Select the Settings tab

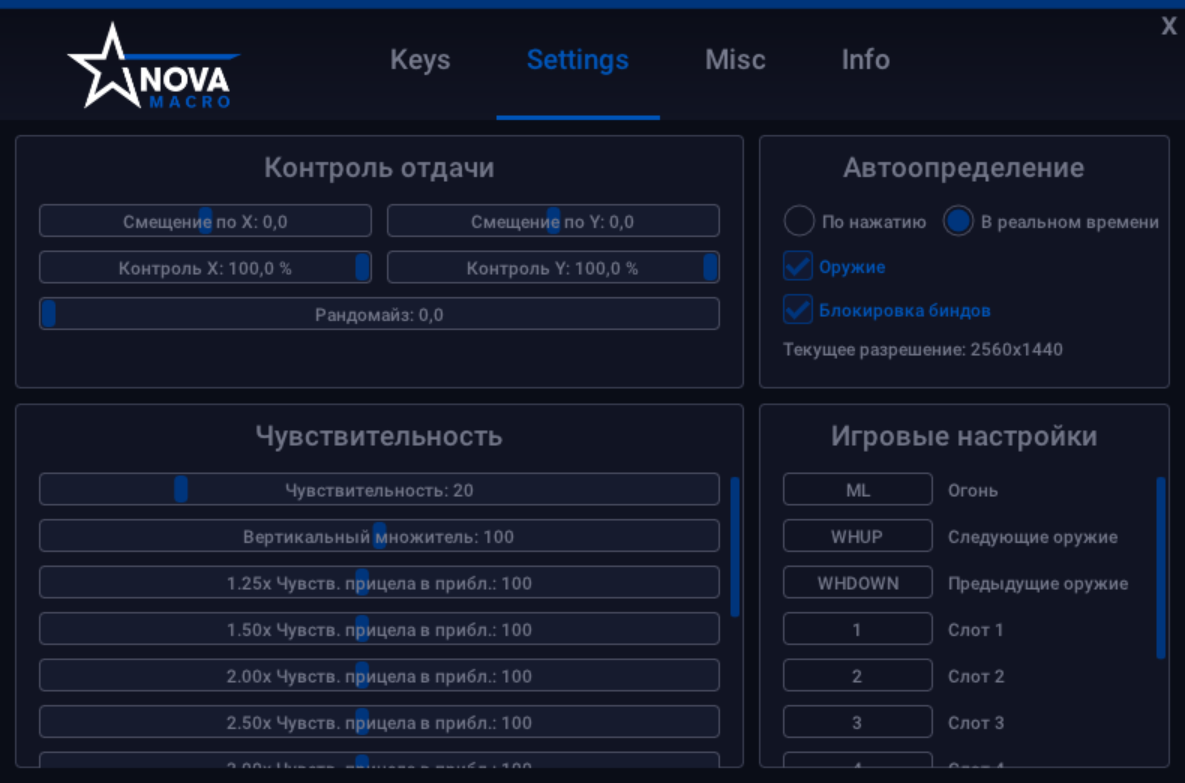[577, 60]
